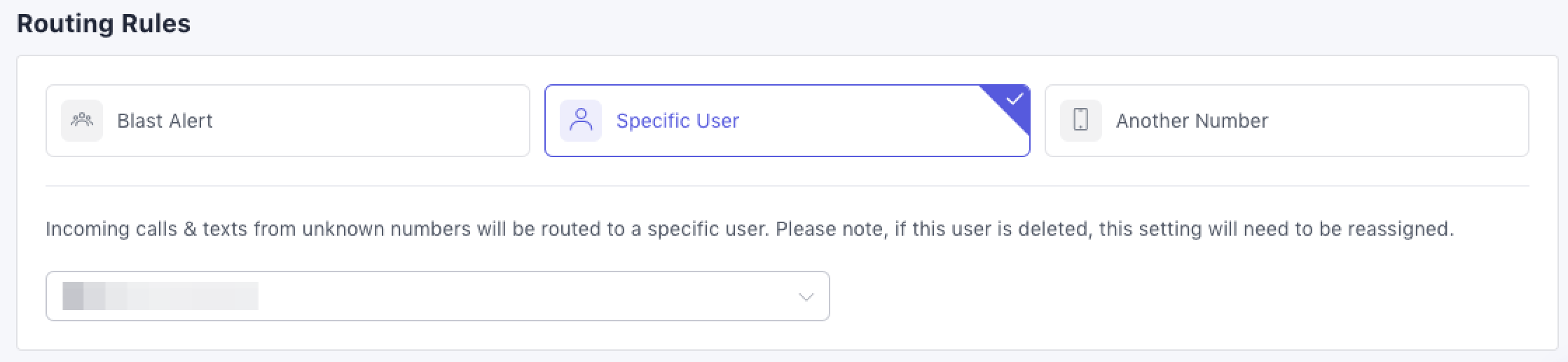The height and width of the screenshot is (362, 1568).
Task: Click the routing description text paragraph
Action: (749, 229)
